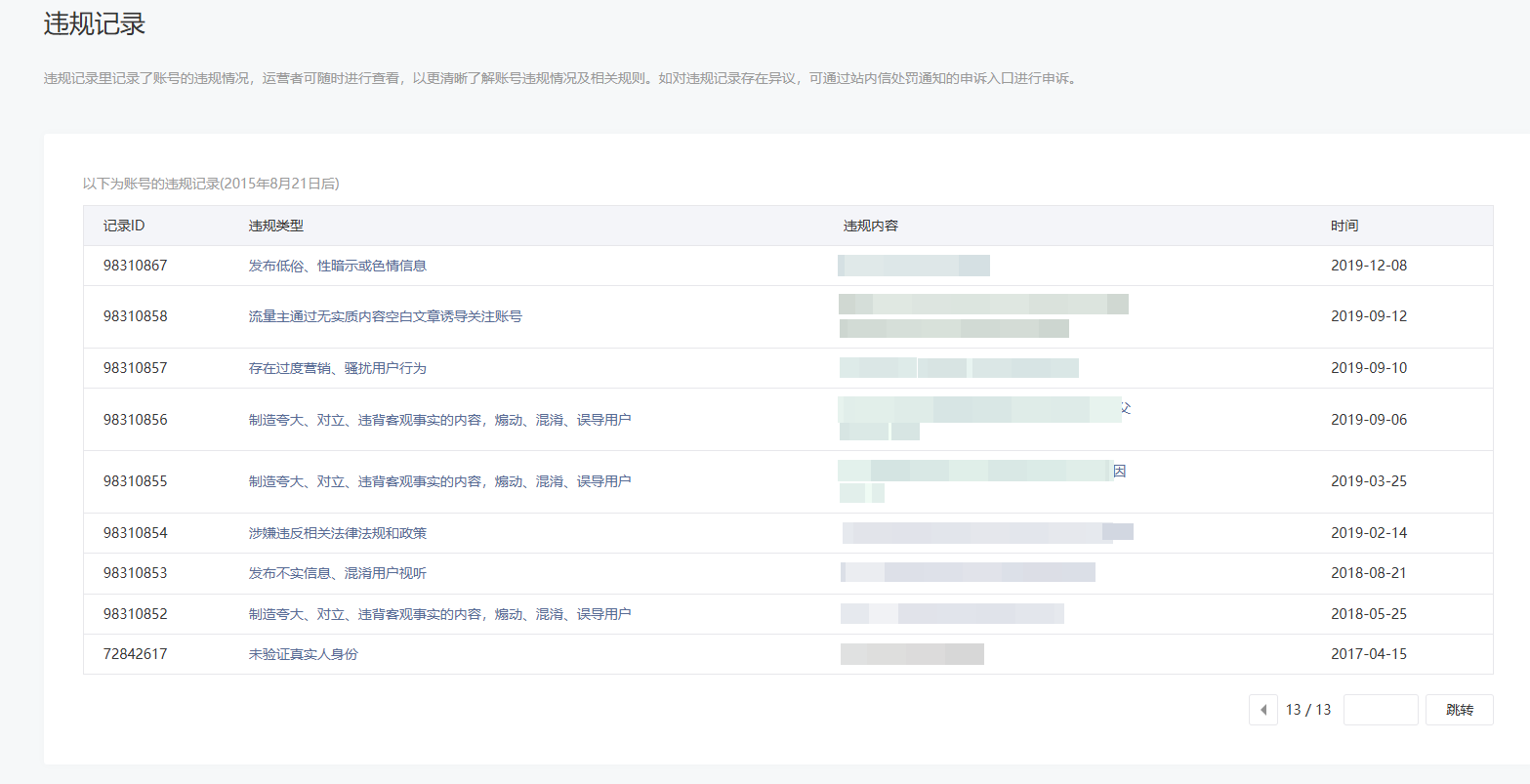Click blurred violation content for record 98310857
This screenshot has height=784, width=1530.
[x=959, y=368]
